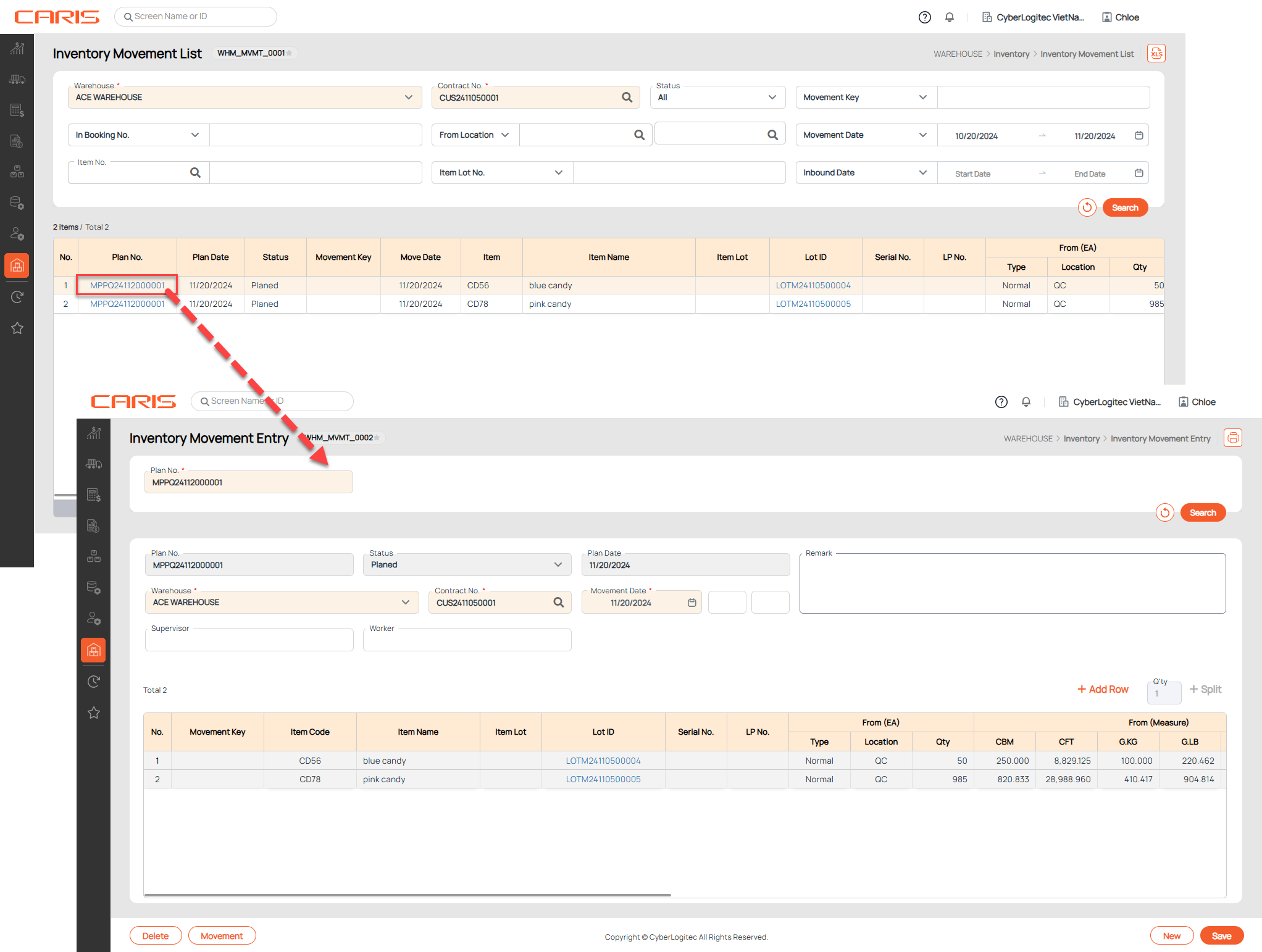Select the warehouse icon in left sidebar
Viewport: 1262px width, 952px height.
pyautogui.click(x=17, y=266)
